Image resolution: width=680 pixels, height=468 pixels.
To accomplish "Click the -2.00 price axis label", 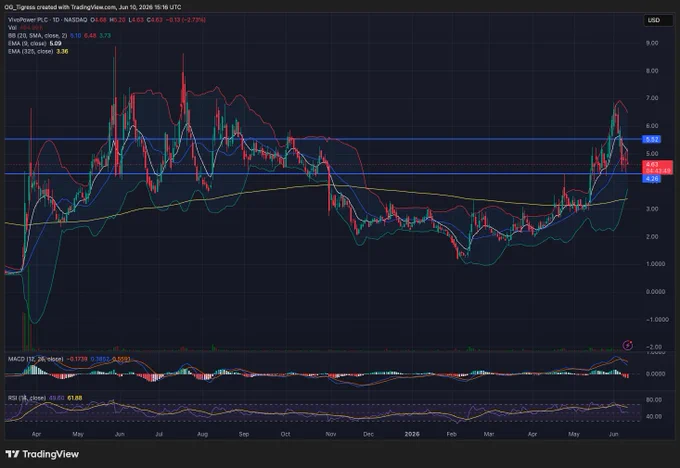I will (654, 347).
